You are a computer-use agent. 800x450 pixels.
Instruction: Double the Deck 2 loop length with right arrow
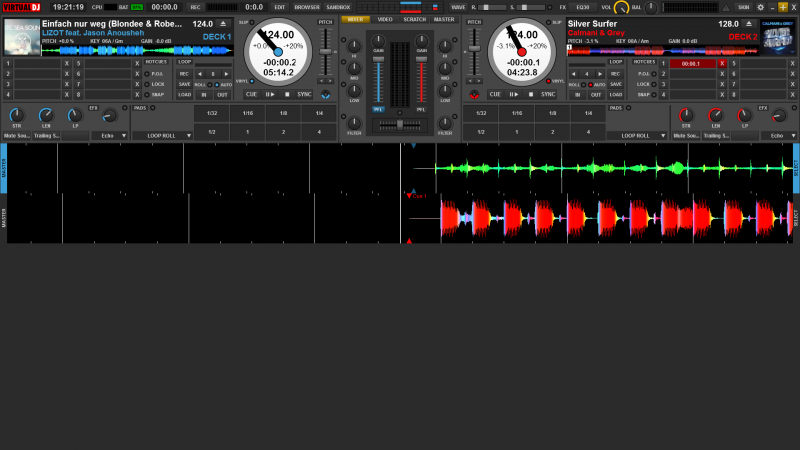pos(600,74)
